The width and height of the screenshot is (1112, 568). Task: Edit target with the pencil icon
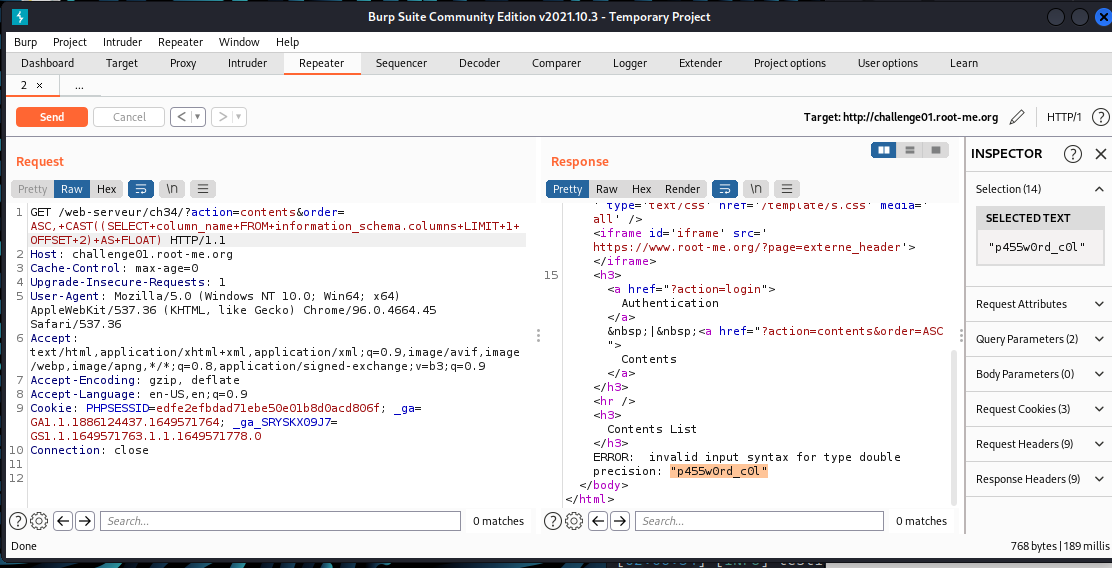coord(1017,117)
